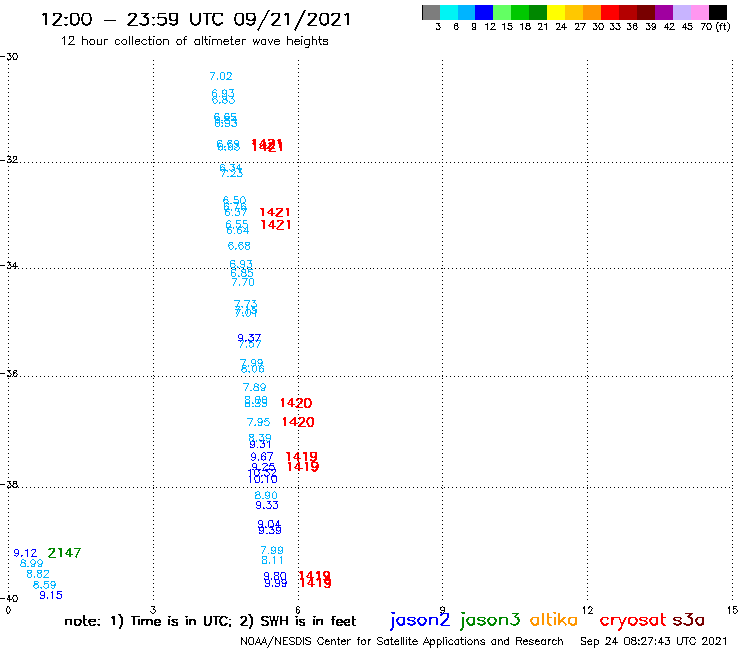The width and height of the screenshot is (740, 650).
Task: Click the s3a satellite label
Action: (688, 620)
